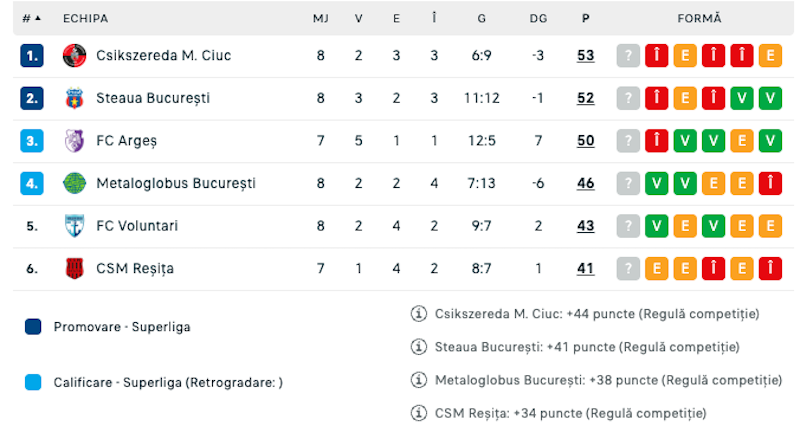Click the FC Voluntari anchor crest
Viewport: 800px width, 426px height.
(74, 226)
